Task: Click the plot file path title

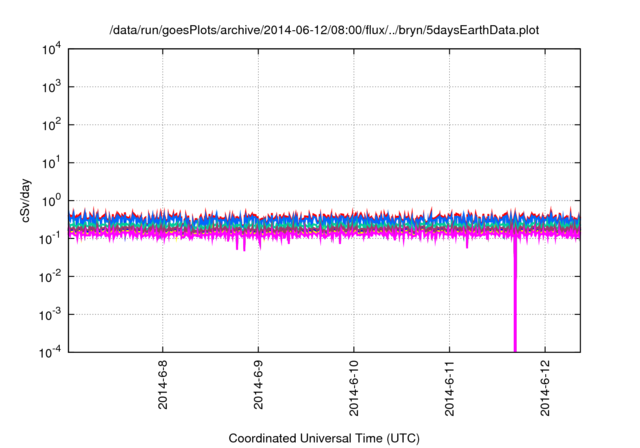Action: pos(324,30)
